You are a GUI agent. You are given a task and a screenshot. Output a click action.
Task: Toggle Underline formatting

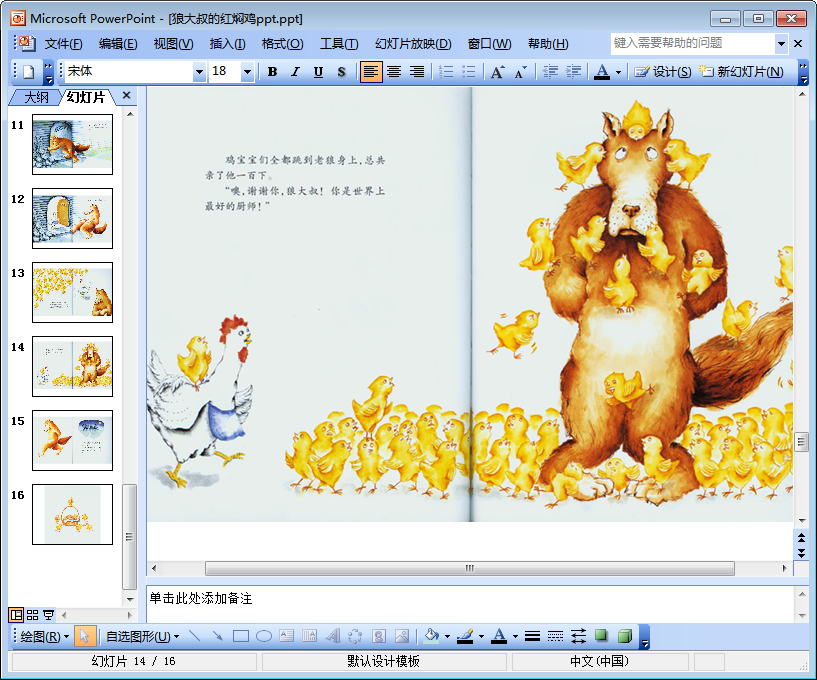click(318, 72)
